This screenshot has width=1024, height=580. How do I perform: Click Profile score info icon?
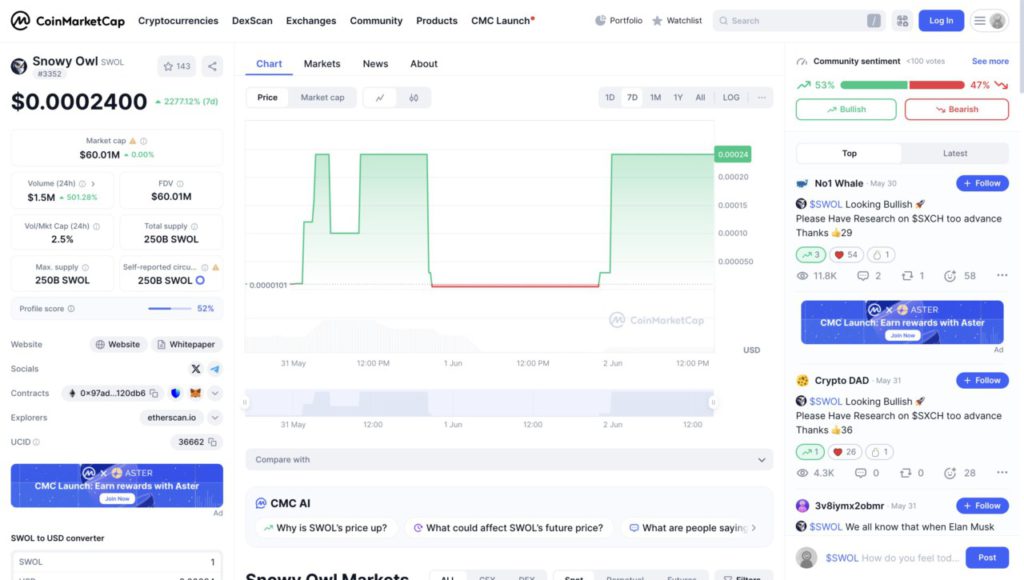click(x=71, y=308)
